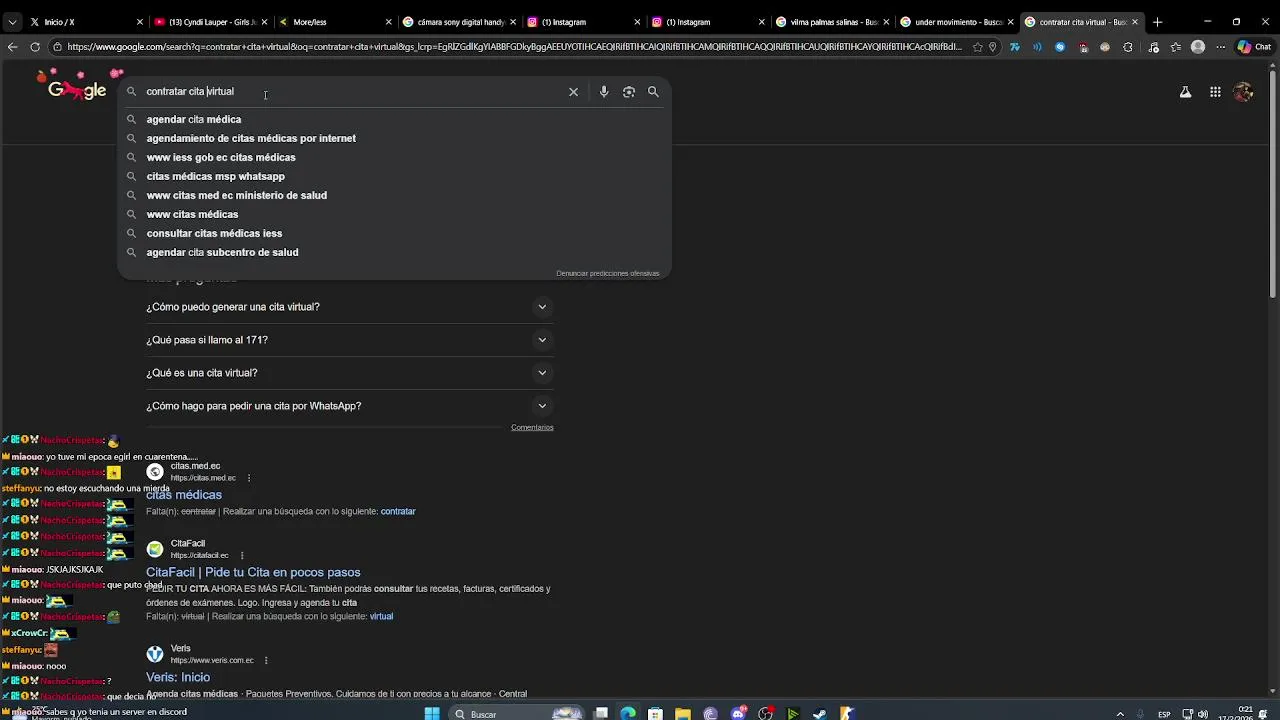Image resolution: width=1280 pixels, height=720 pixels.
Task: Open browser settings and more menu
Action: (1220, 47)
